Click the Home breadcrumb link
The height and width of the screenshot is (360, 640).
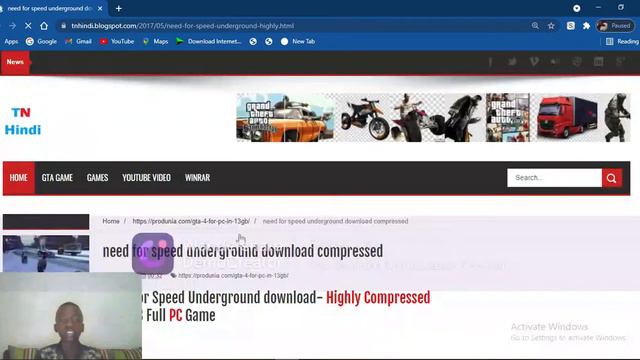(x=111, y=221)
